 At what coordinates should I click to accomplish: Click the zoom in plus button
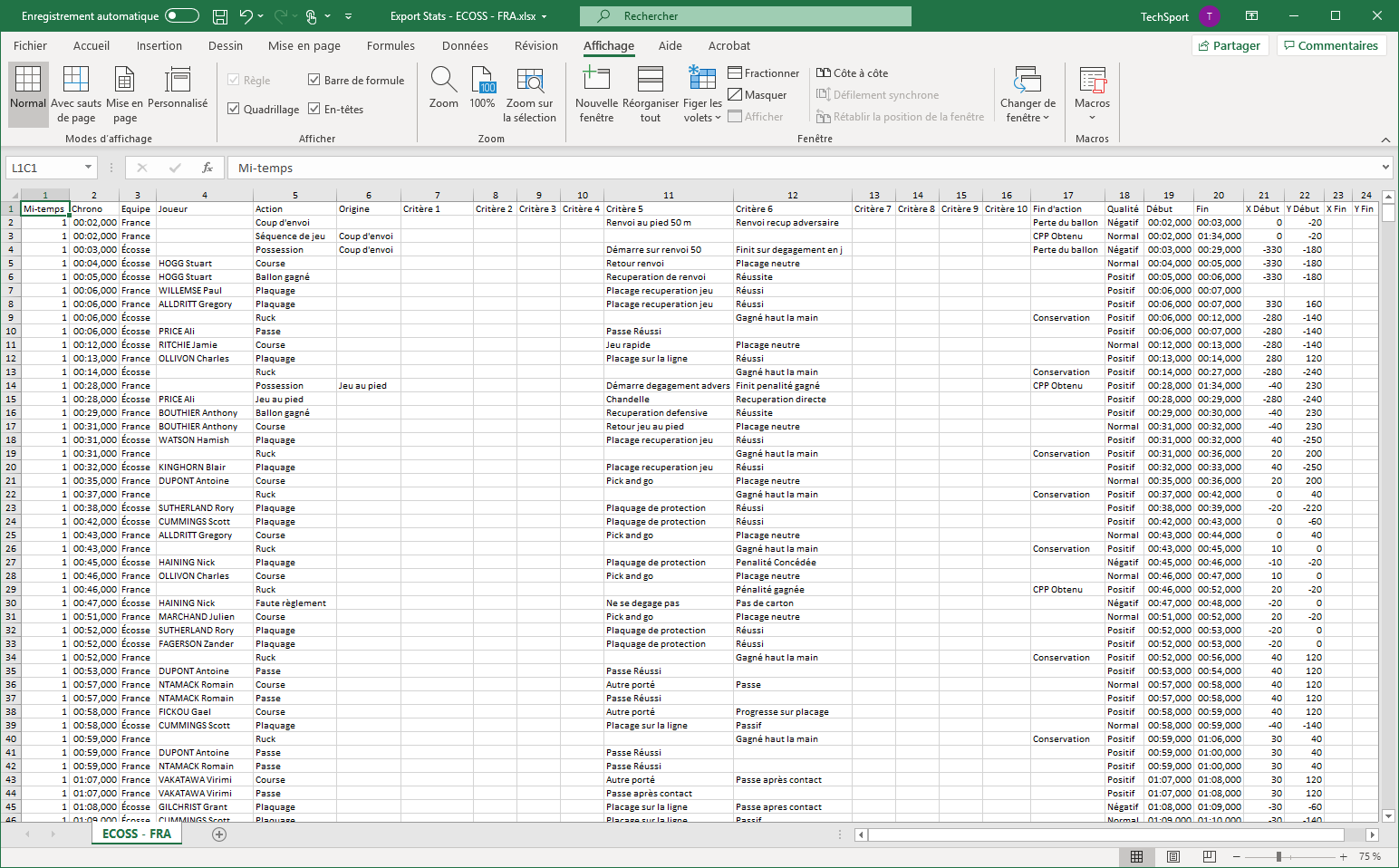(1343, 856)
